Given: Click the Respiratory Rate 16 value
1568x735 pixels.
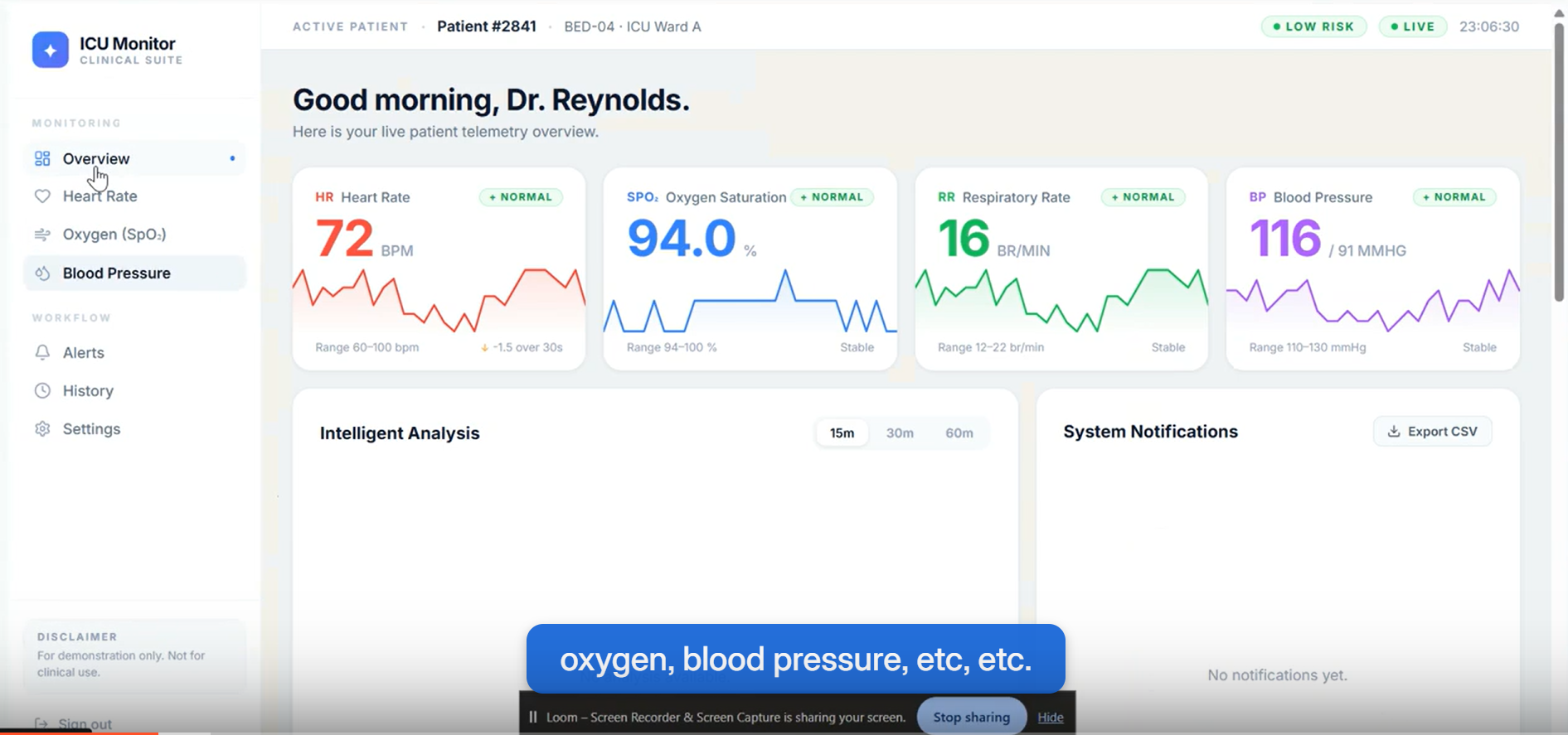Looking at the screenshot, I should (964, 239).
